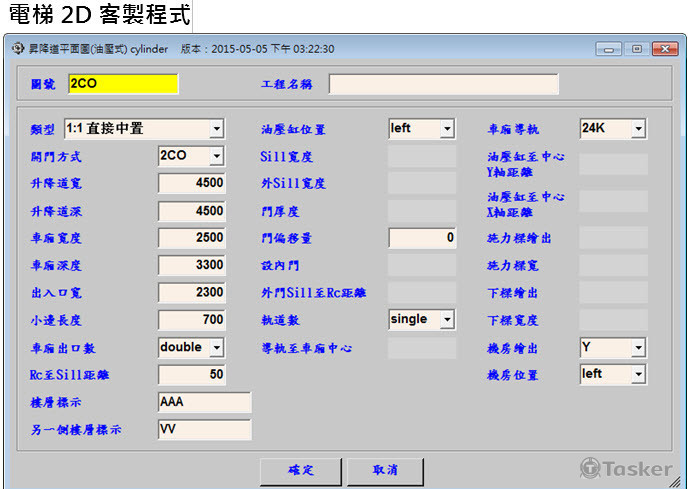Click the 類型 label text
The image size is (689, 489).
[43, 129]
